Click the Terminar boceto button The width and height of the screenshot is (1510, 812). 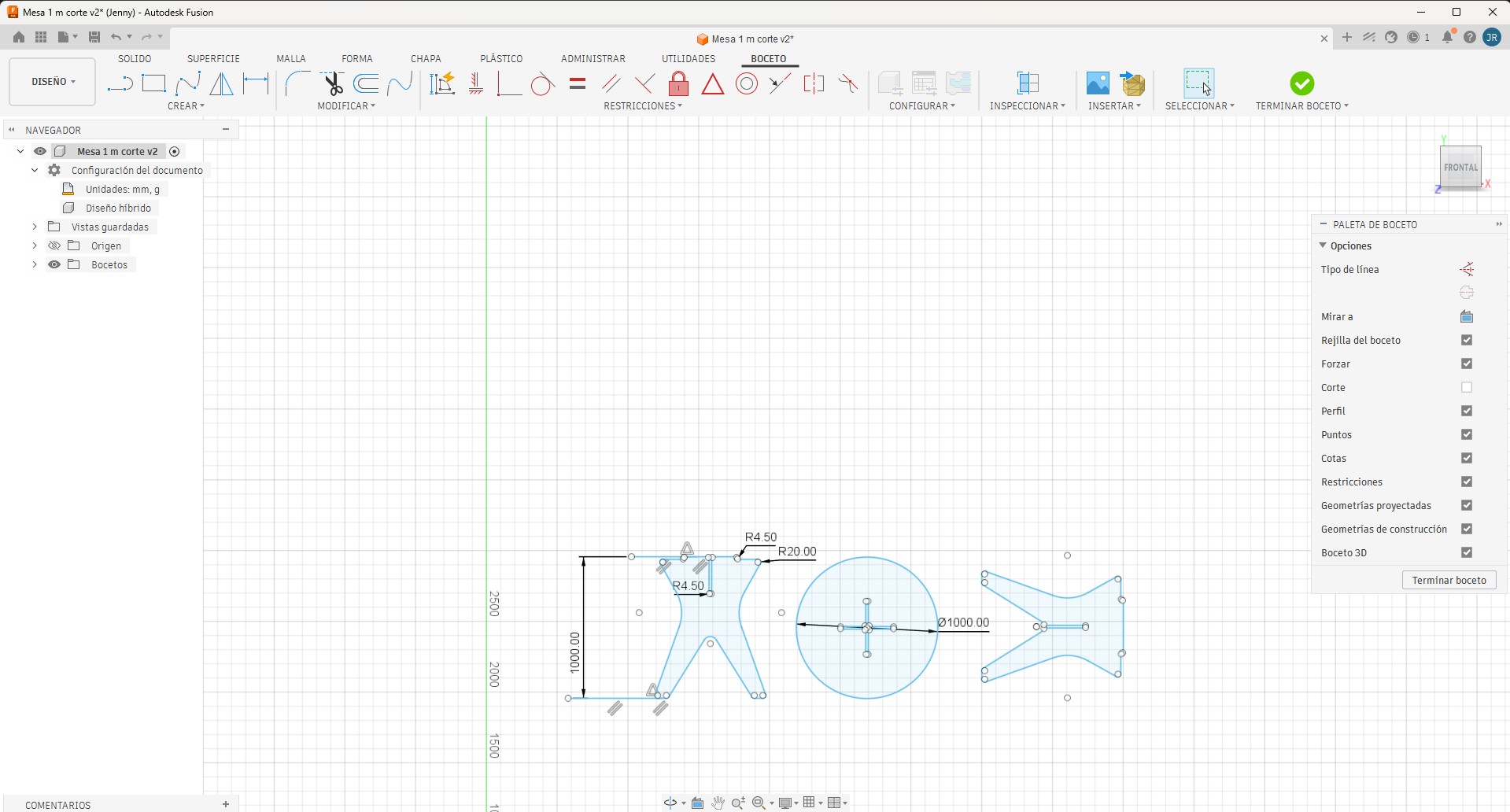click(1449, 580)
